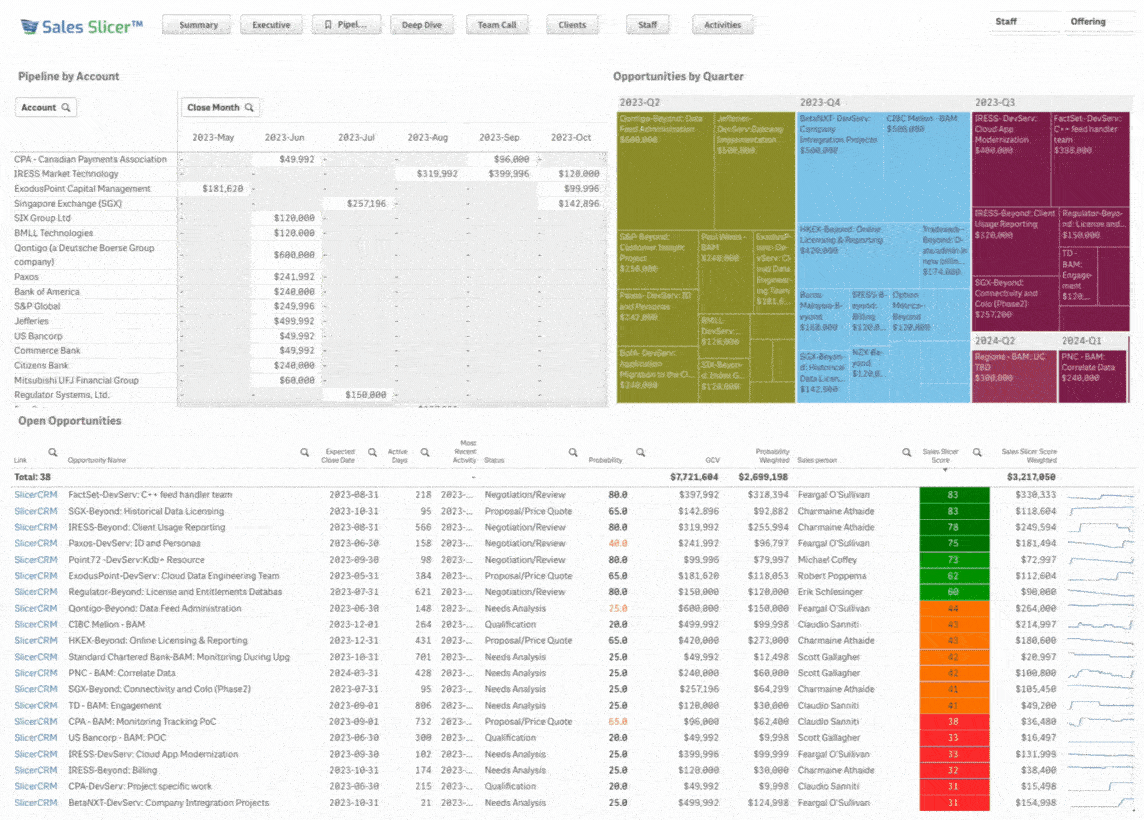
Task: Click search icon beside Expected Close Date
Action: pos(372,452)
